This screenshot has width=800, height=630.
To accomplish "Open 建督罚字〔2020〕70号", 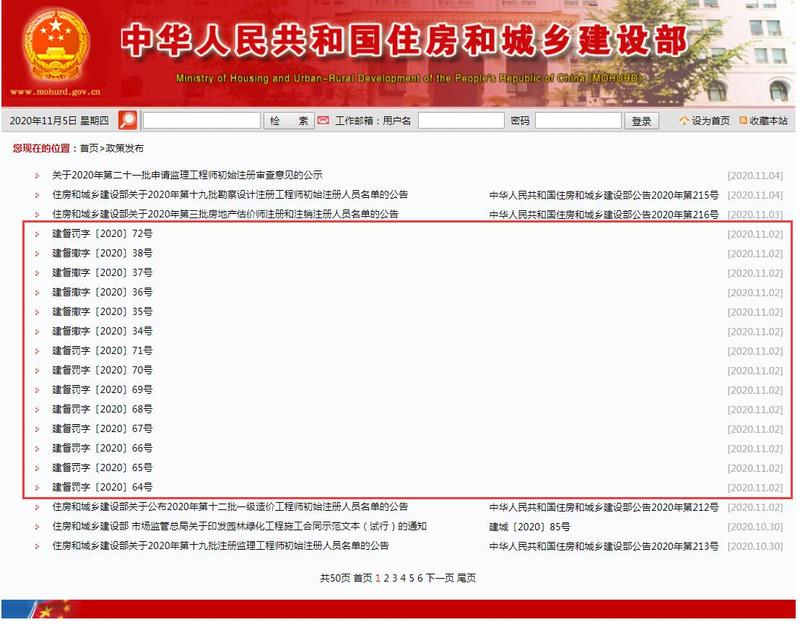I will pos(102,370).
